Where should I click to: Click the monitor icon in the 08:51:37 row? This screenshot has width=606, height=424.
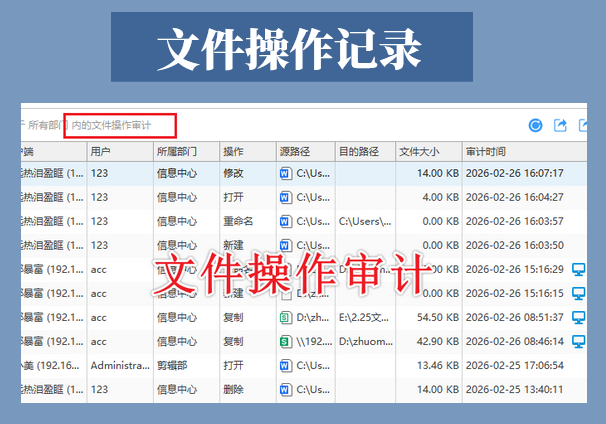[x=579, y=317]
